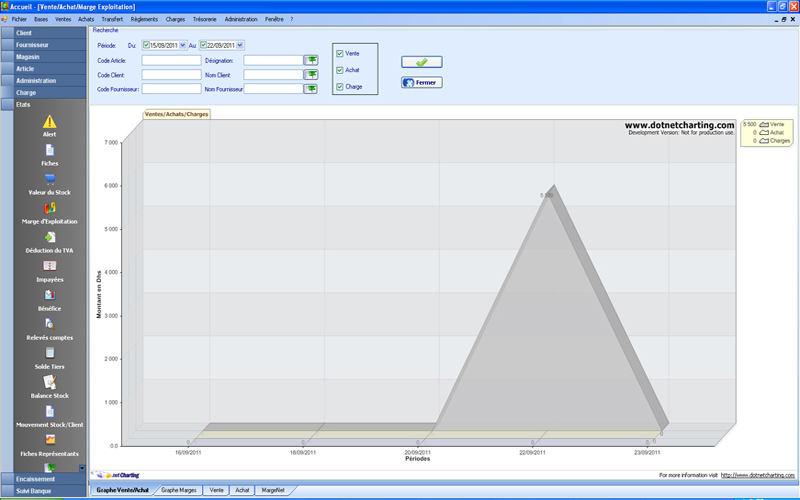This screenshot has height=500, width=800.
Task: Click the Nom Client lookup icon button
Action: click(x=311, y=74)
